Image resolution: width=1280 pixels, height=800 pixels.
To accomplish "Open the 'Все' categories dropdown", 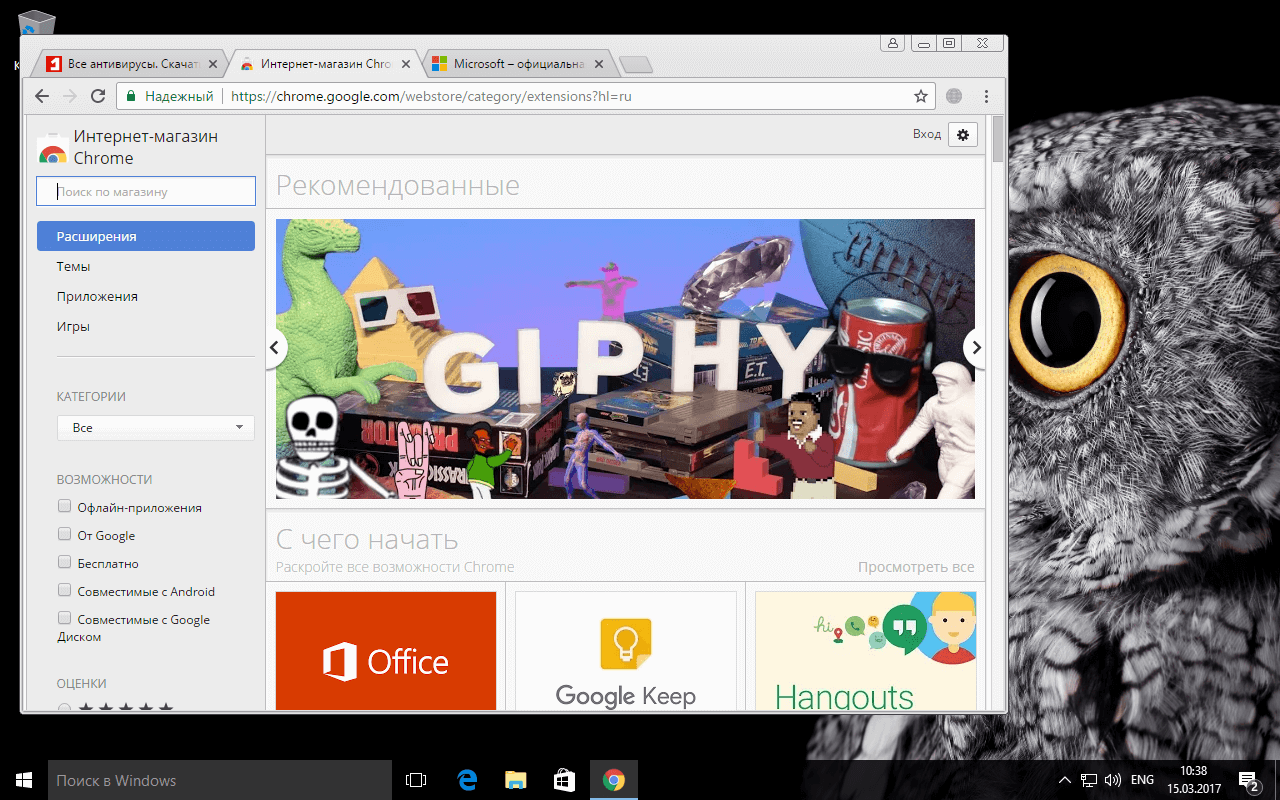I will (155, 427).
